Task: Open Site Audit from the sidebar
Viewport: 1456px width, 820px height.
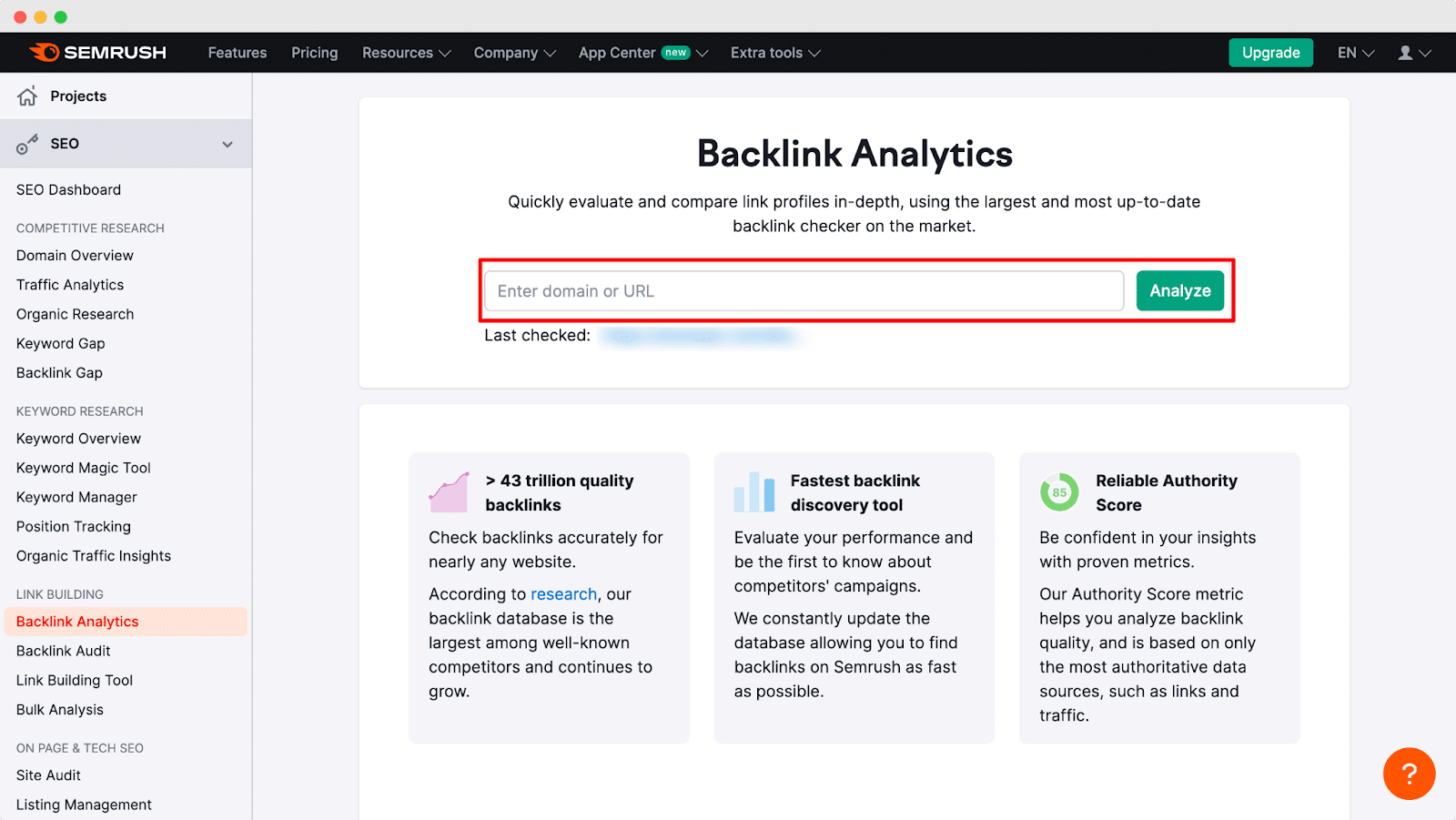Action: [47, 774]
